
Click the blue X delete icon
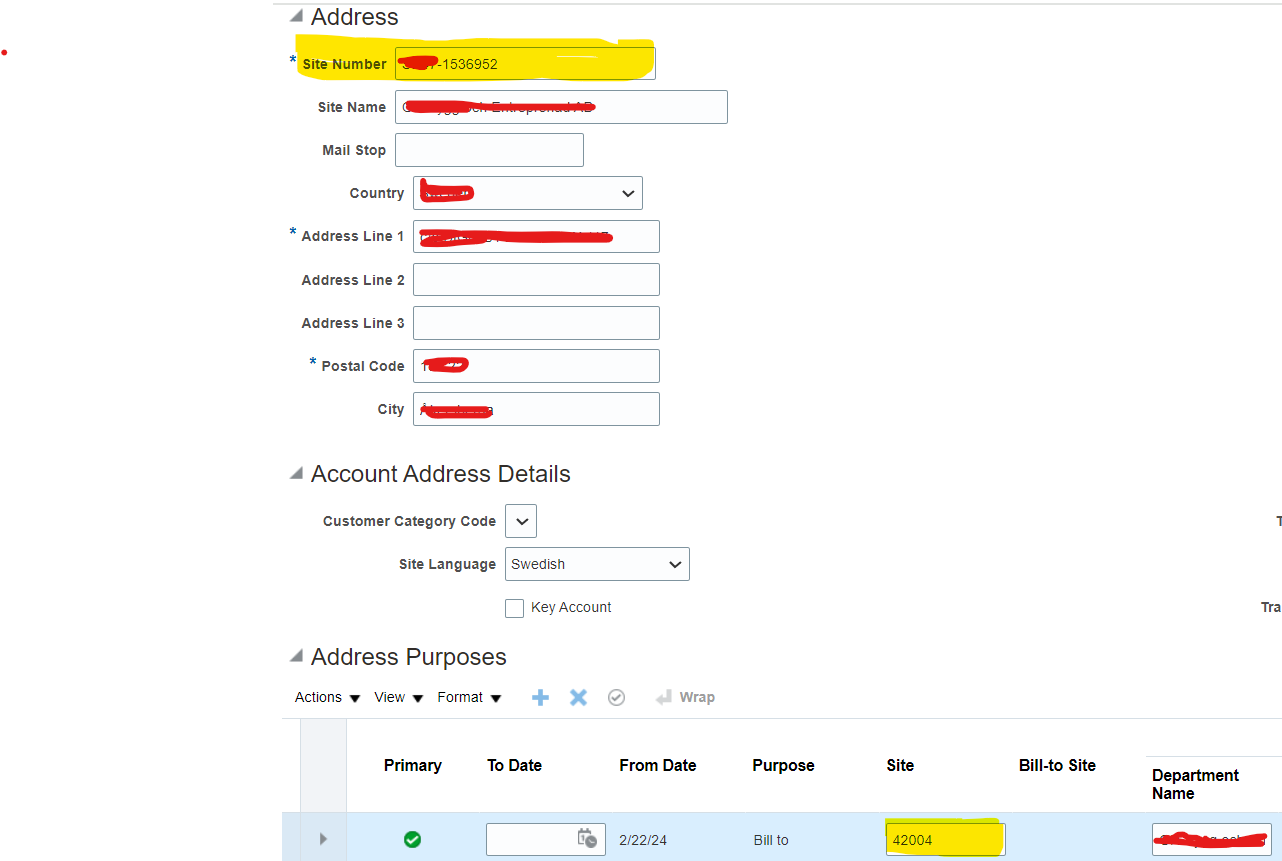(578, 697)
